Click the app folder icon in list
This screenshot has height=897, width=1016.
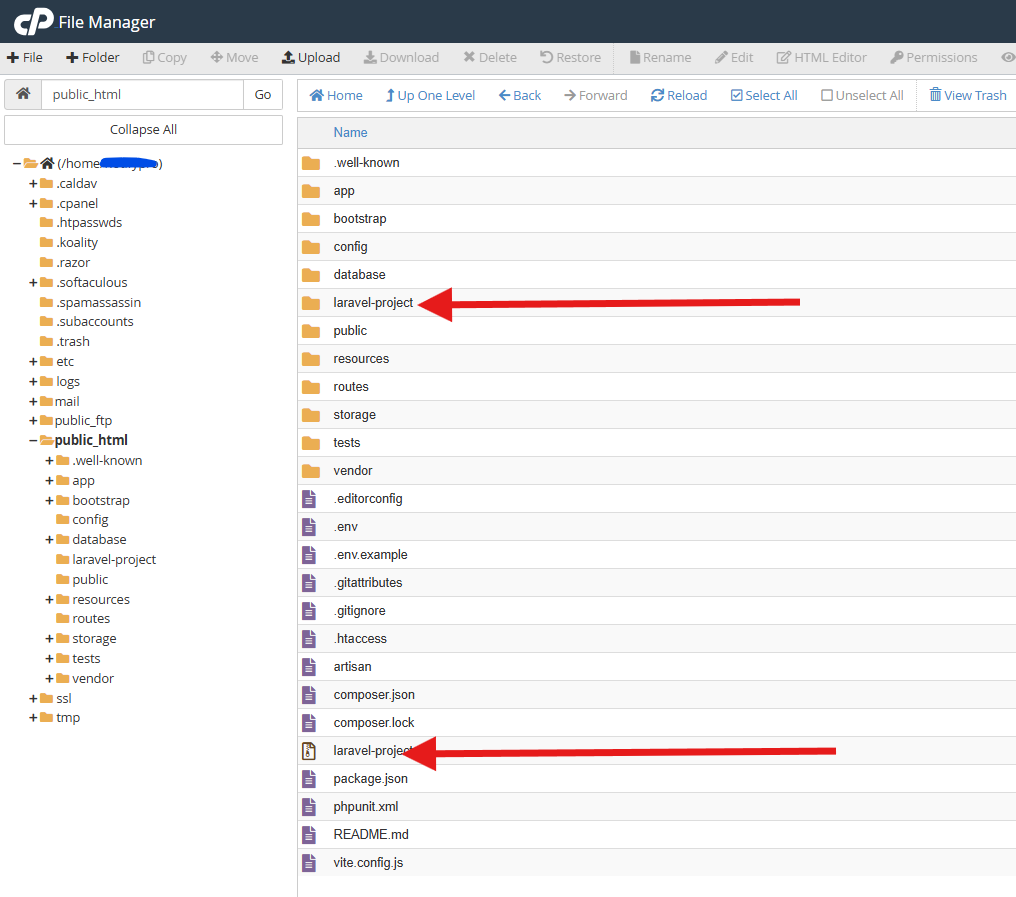pyautogui.click(x=311, y=191)
